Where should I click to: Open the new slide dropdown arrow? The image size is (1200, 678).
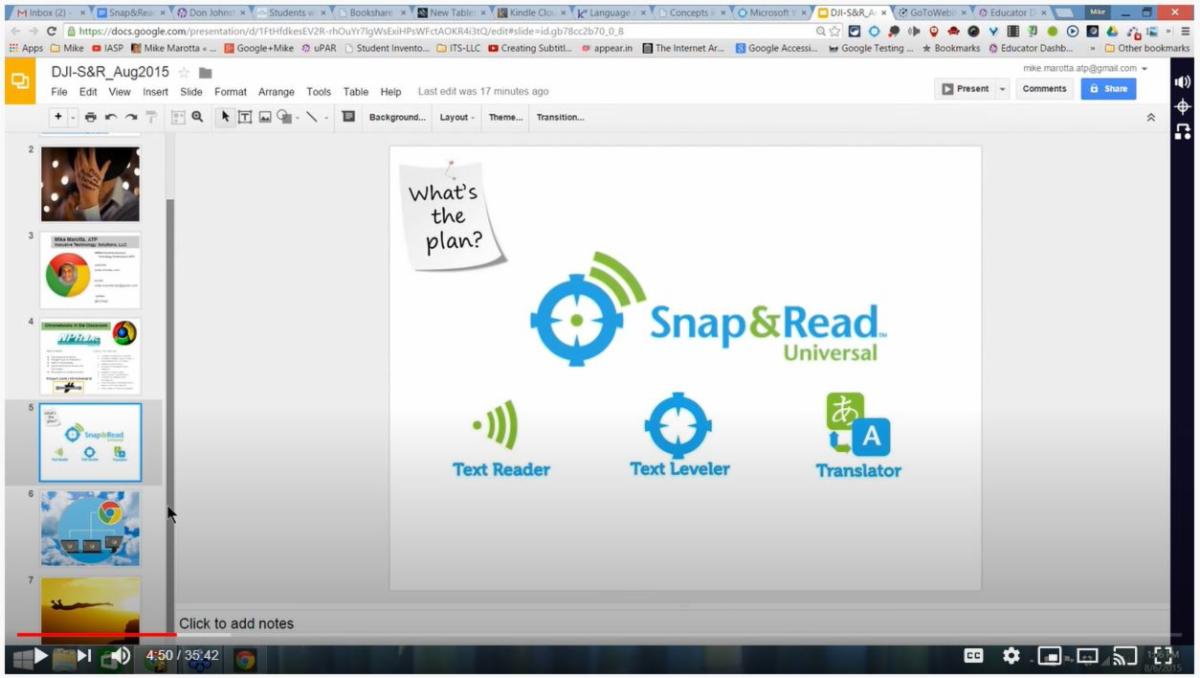(71, 117)
